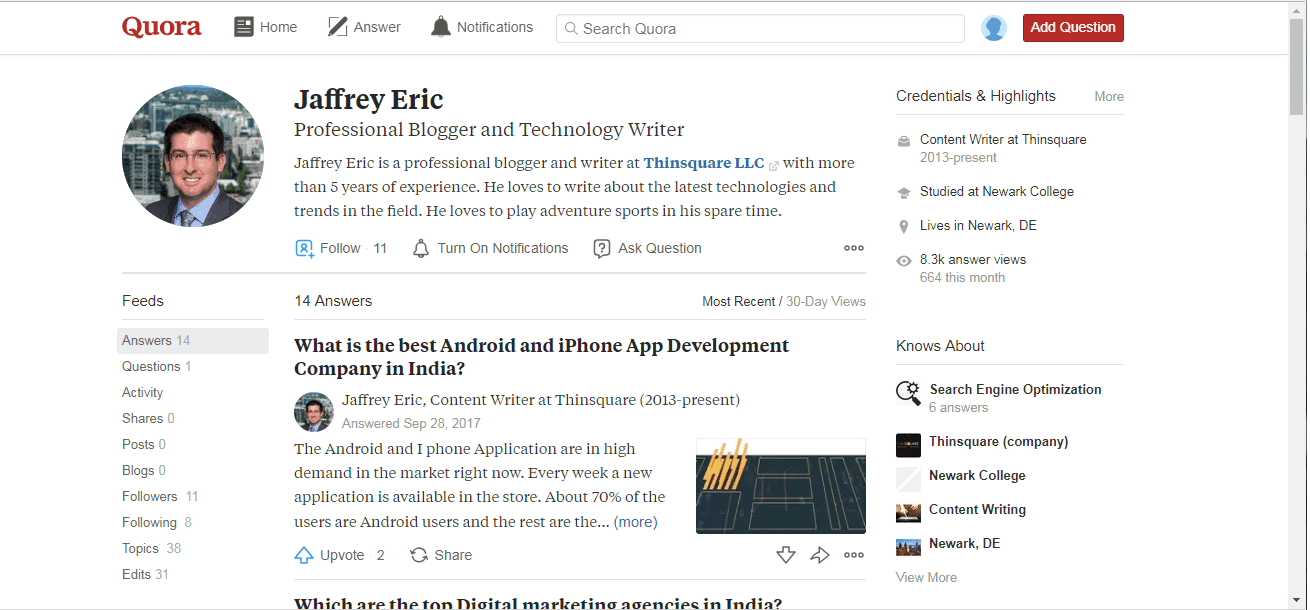Click Jaffrey Eric's large profile photo
Viewport: 1310px width, 610px height.
[193, 156]
